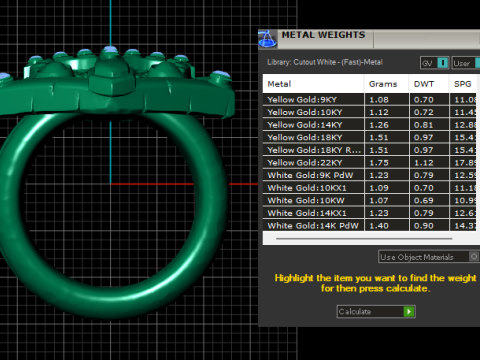Click the 1.08 grams cell for 9KY
This screenshot has height=360, width=480.
[387, 100]
